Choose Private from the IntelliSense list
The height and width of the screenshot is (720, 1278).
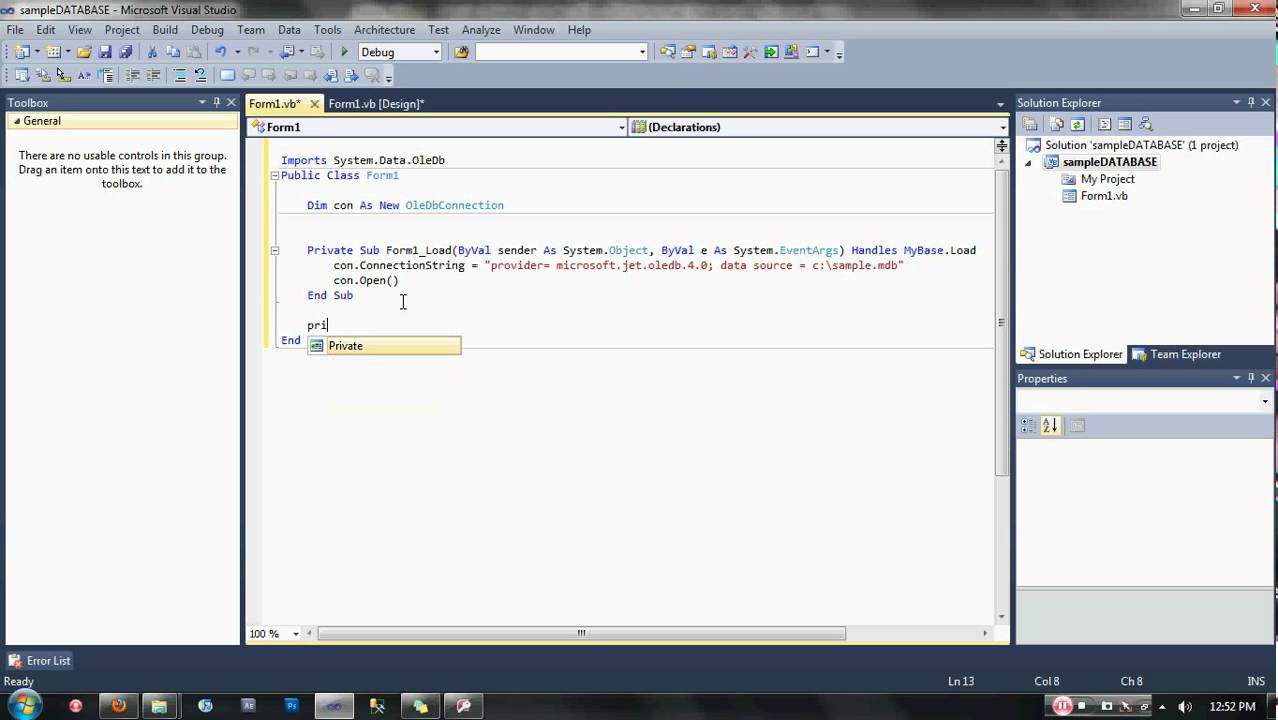384,346
